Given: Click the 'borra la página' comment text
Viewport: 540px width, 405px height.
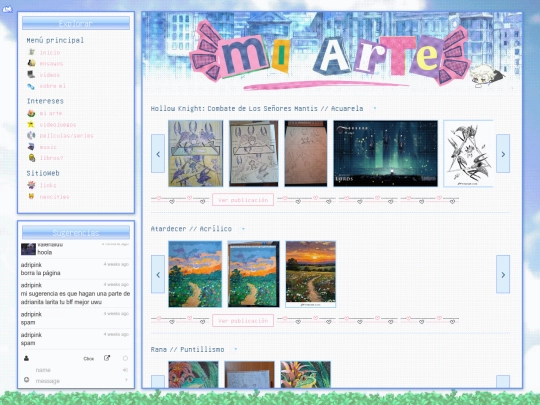Looking at the screenshot, I should point(41,273).
